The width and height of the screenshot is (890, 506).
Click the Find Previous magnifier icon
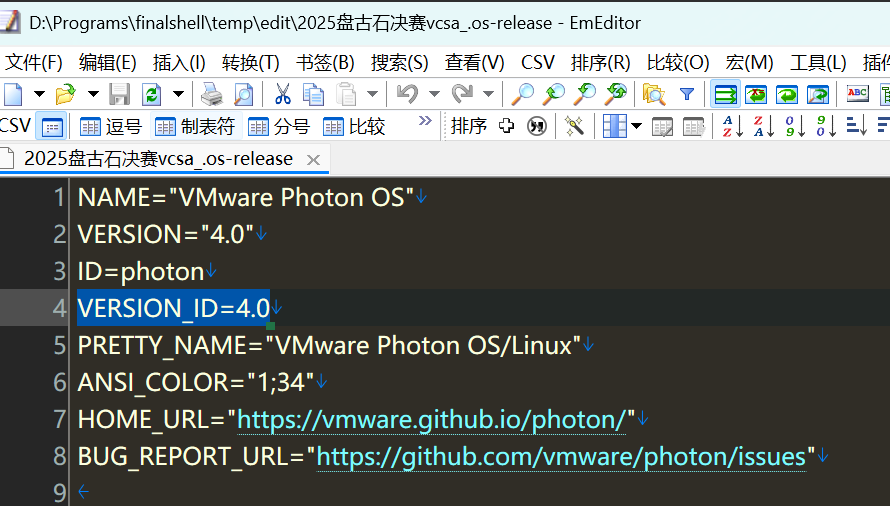584,94
